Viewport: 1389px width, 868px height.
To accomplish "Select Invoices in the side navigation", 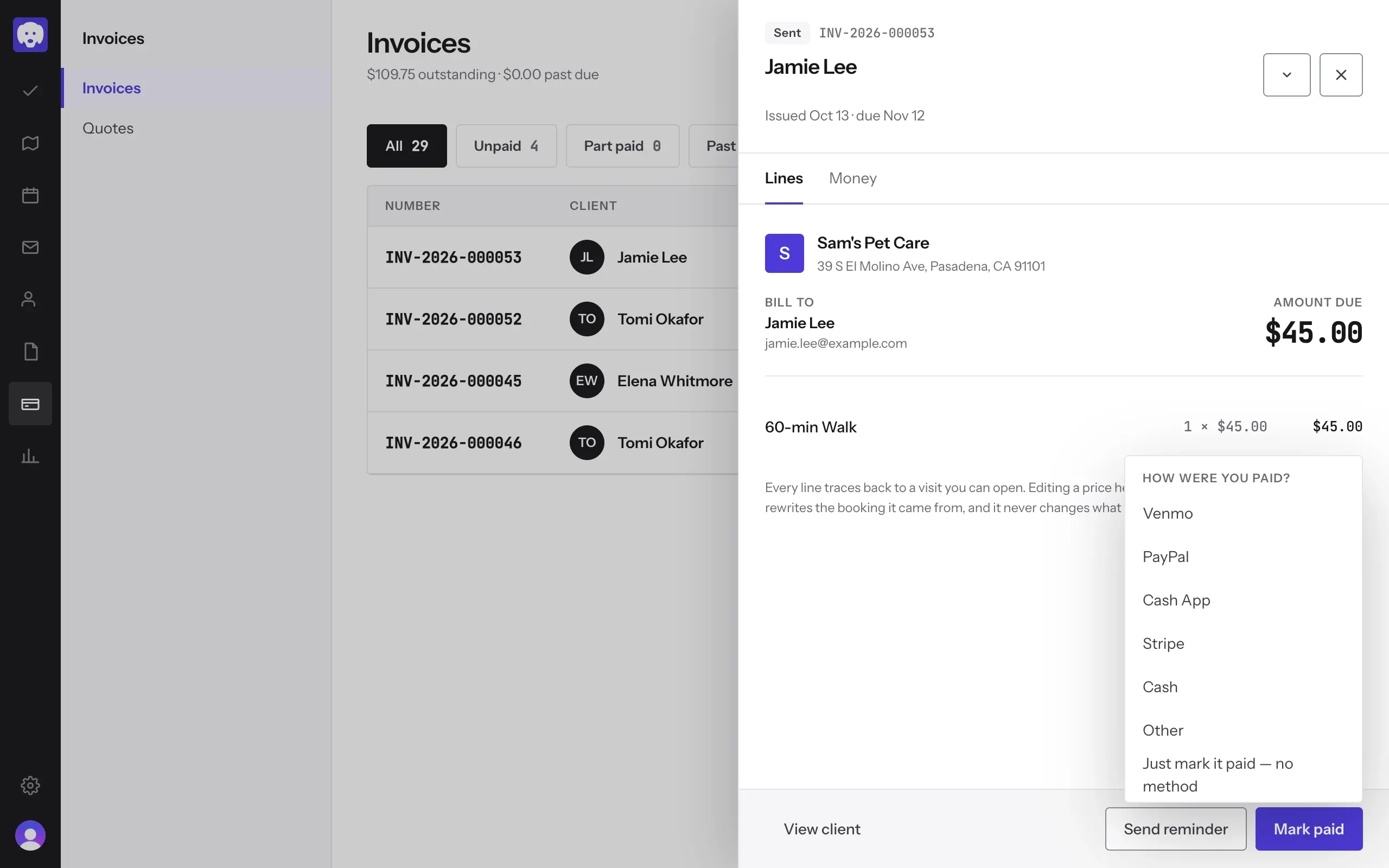I will (196, 88).
